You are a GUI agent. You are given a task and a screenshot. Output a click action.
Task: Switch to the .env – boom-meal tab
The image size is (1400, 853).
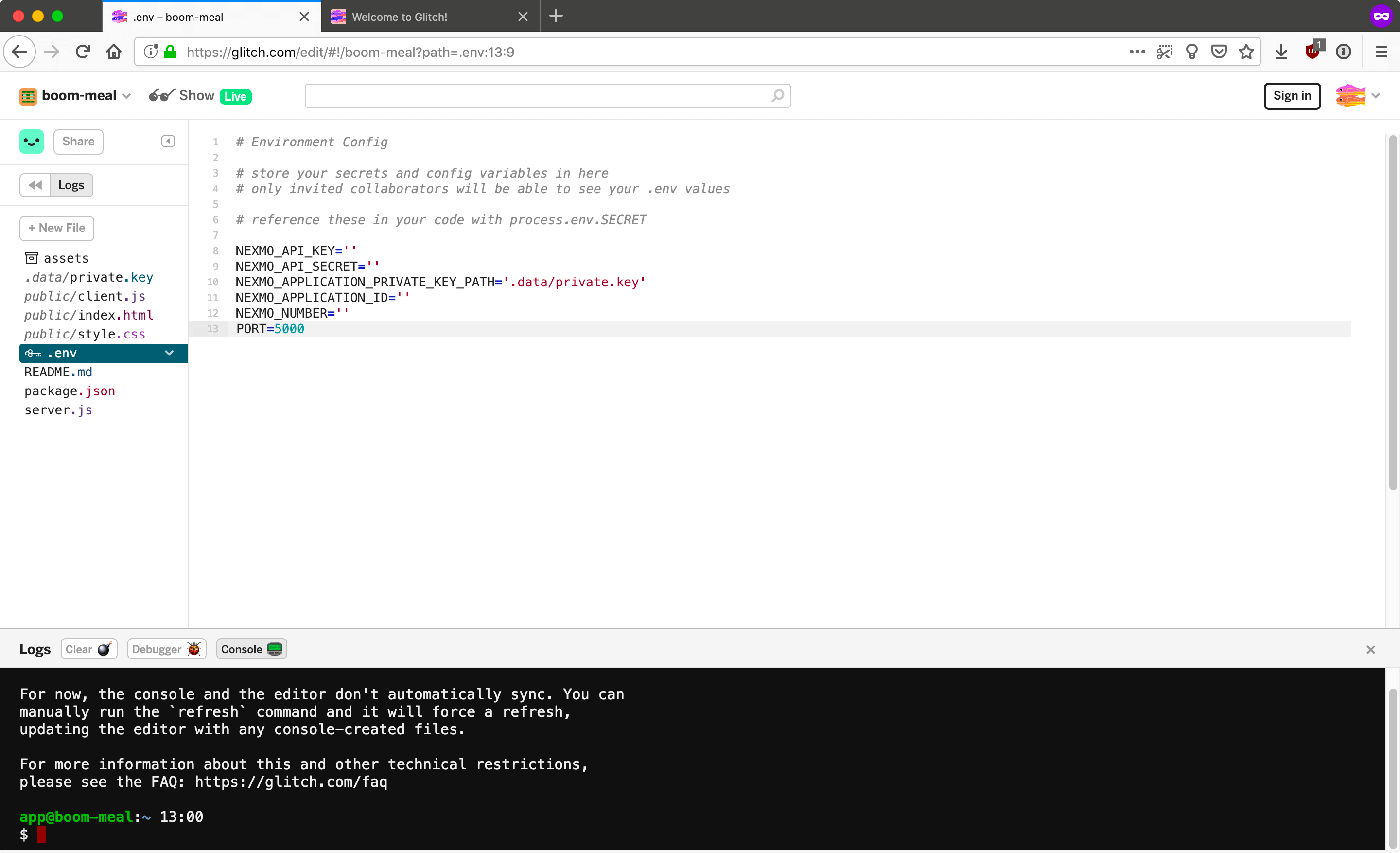click(x=211, y=17)
